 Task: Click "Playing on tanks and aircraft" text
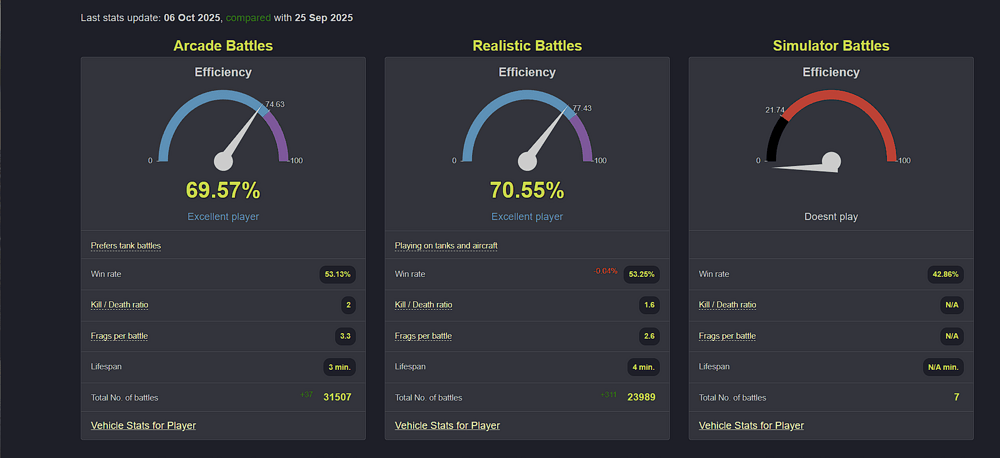446,245
